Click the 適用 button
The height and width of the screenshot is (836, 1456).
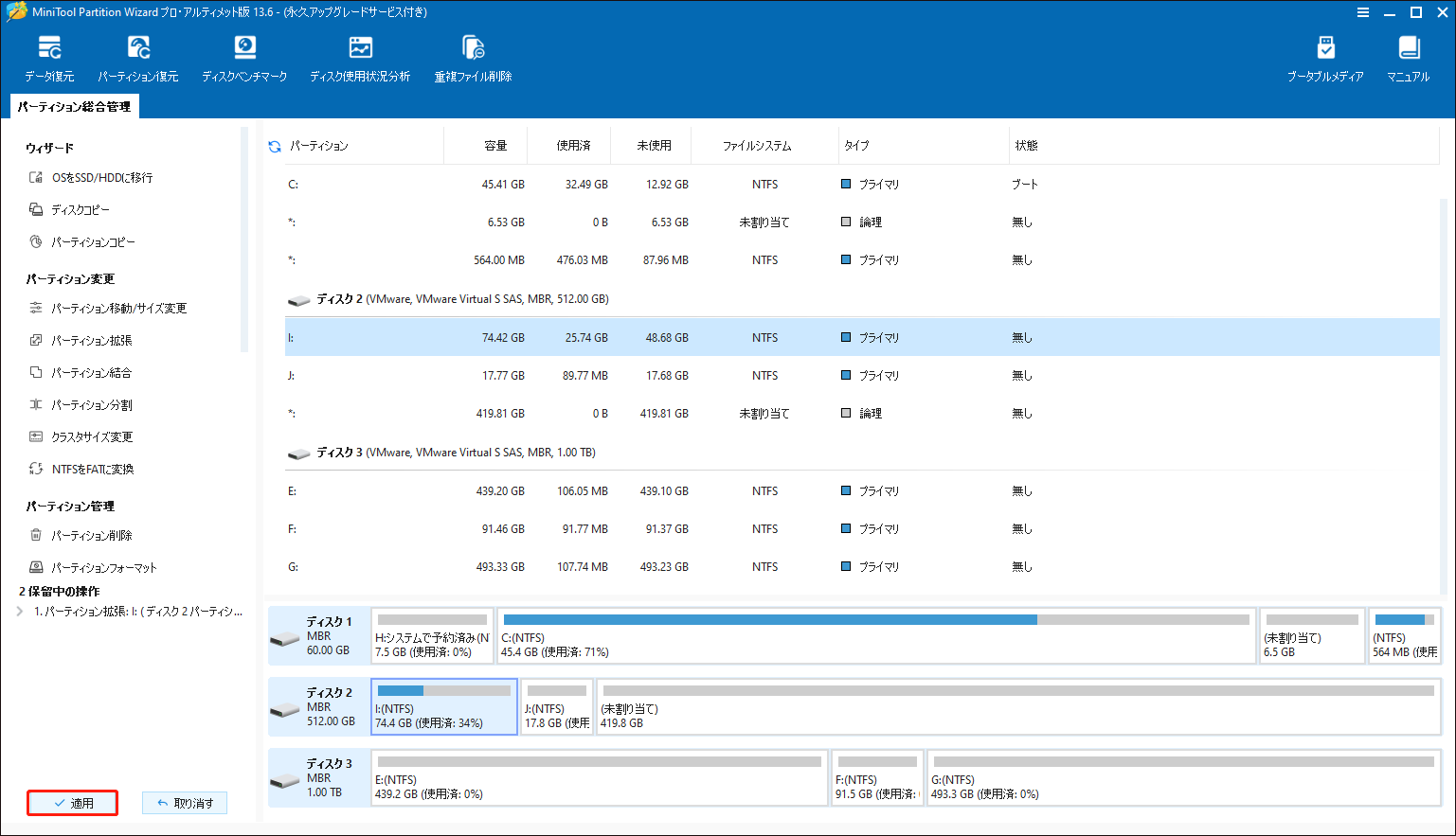pos(73,803)
